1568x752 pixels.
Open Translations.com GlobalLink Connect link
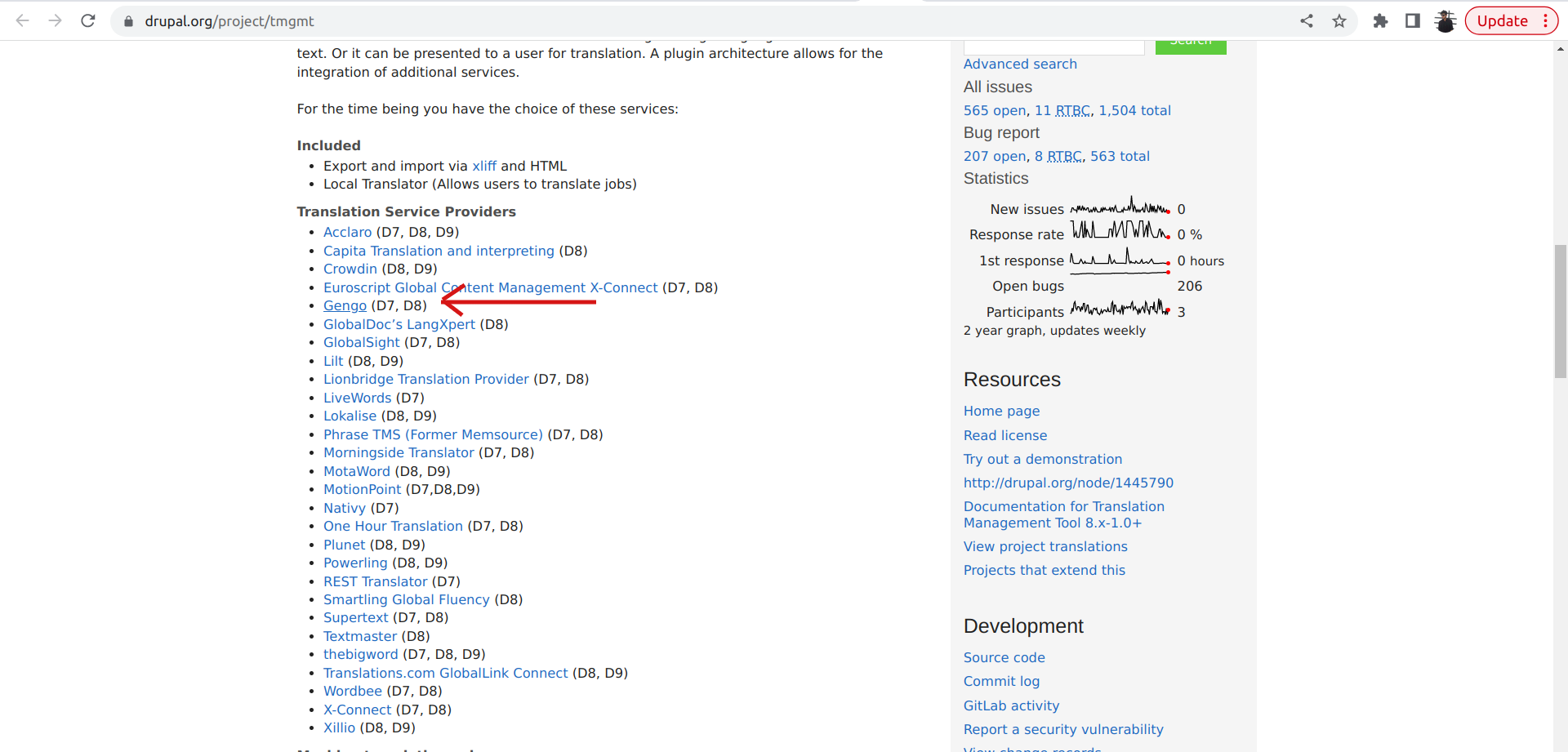coord(446,673)
